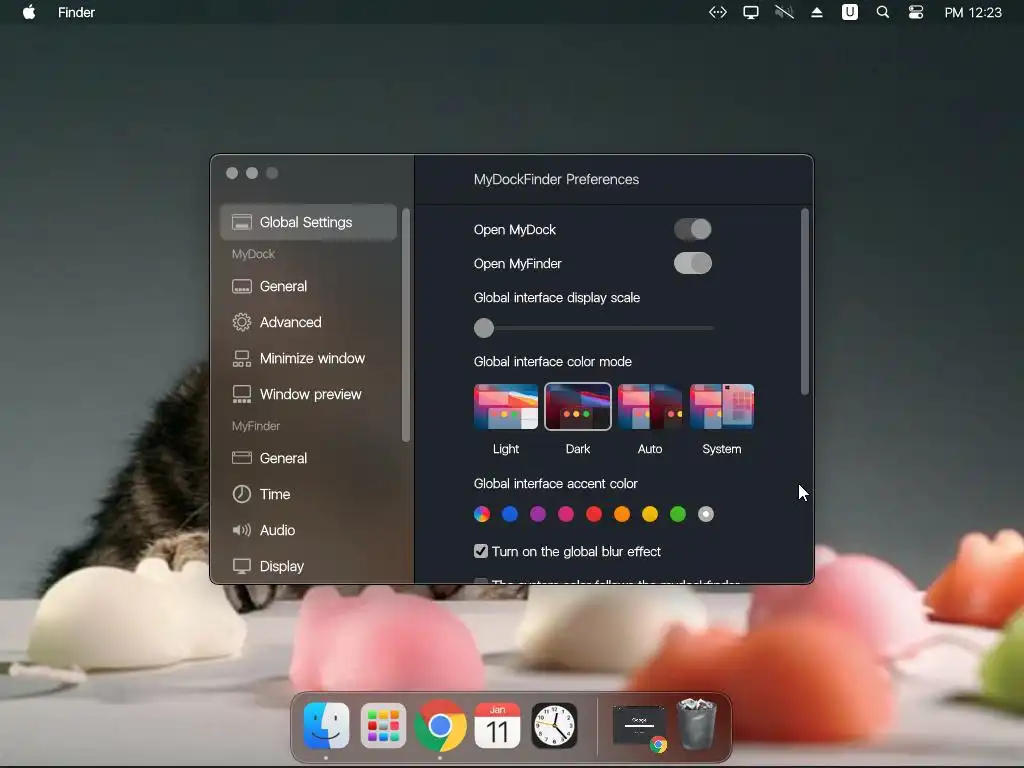Viewport: 1024px width, 768px height.
Task: Click the display scale slider handle
Action: (484, 328)
